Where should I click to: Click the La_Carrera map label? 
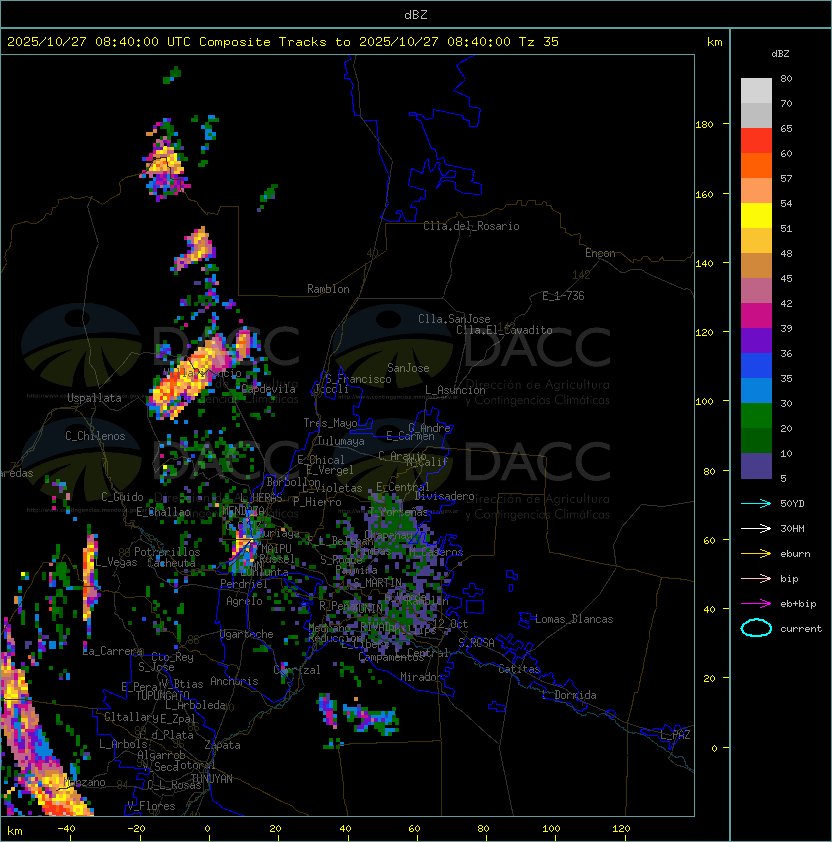pos(113,651)
